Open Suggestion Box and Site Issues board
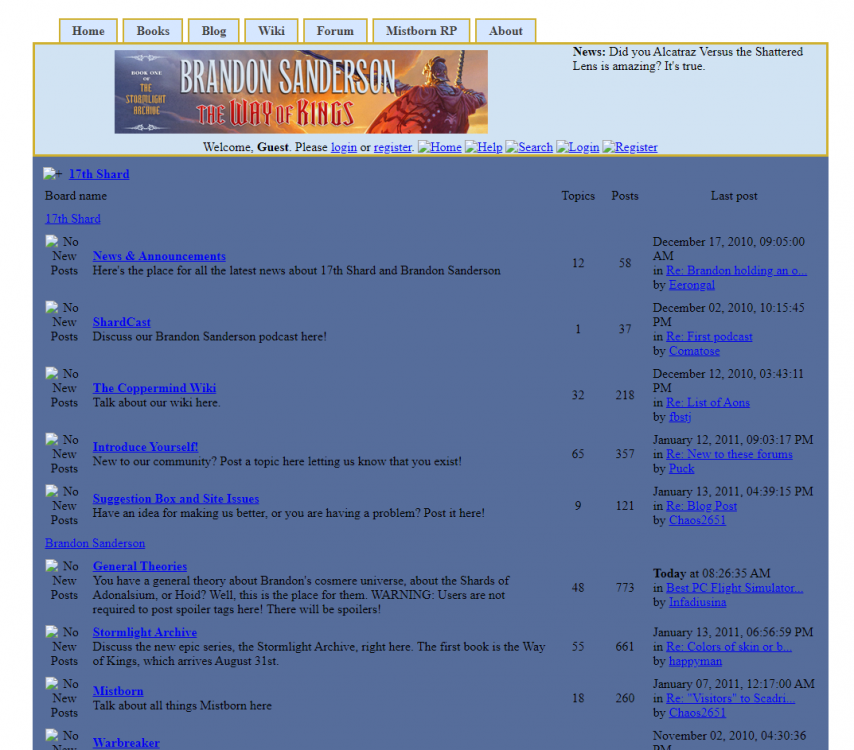Viewport: 854px width, 750px height. click(176, 498)
